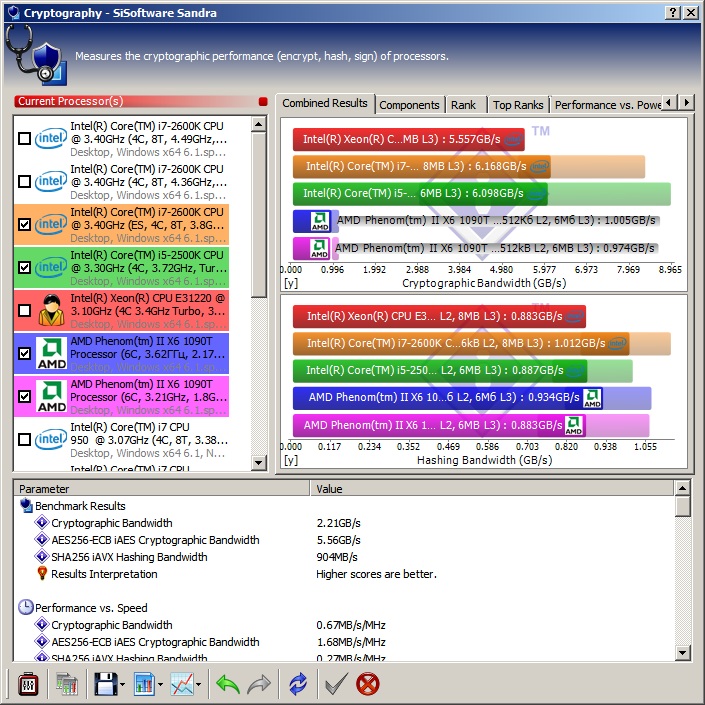Click the Performance vs. Speed clock icon

26,607
